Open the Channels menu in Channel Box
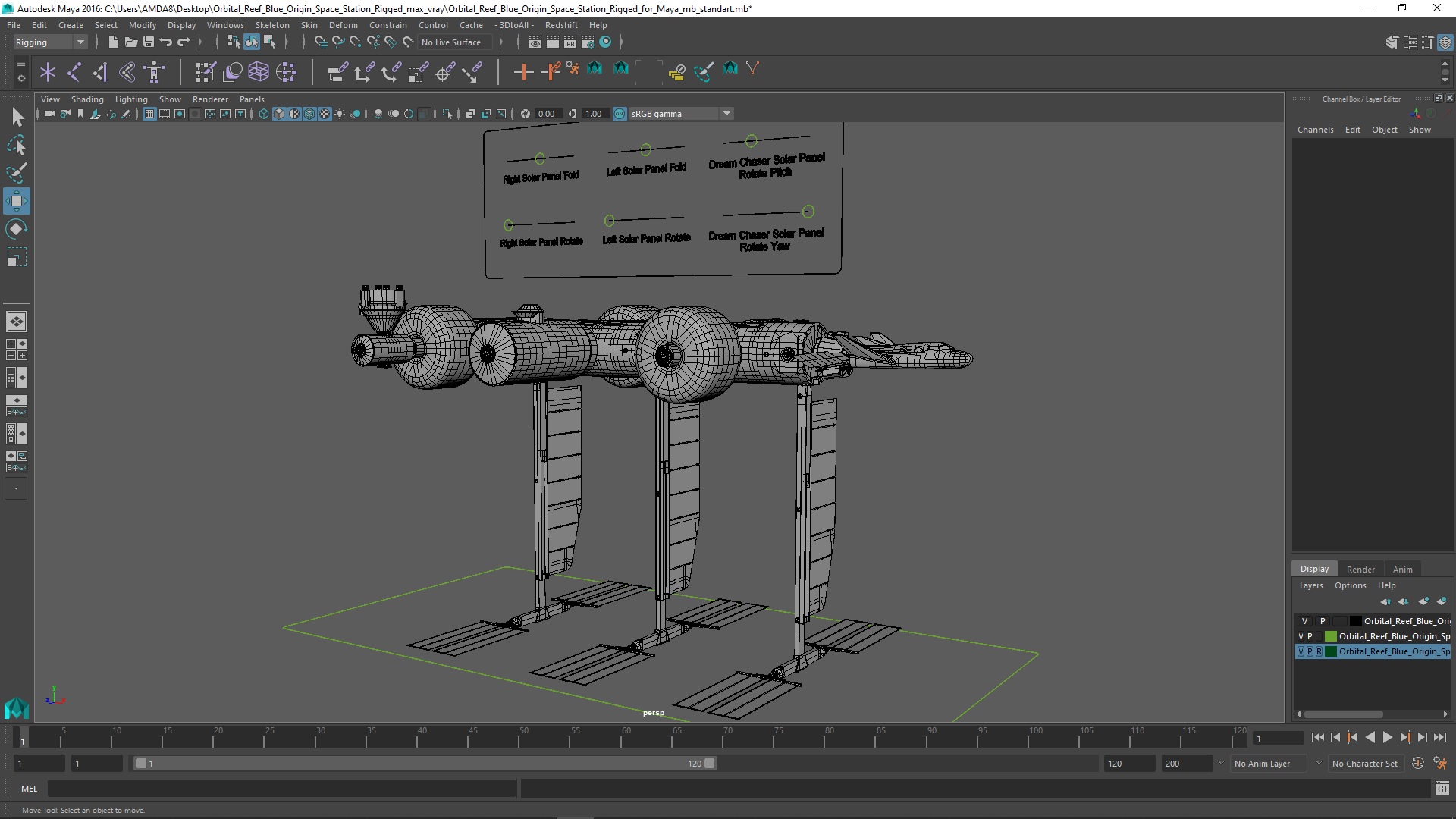 tap(1315, 130)
